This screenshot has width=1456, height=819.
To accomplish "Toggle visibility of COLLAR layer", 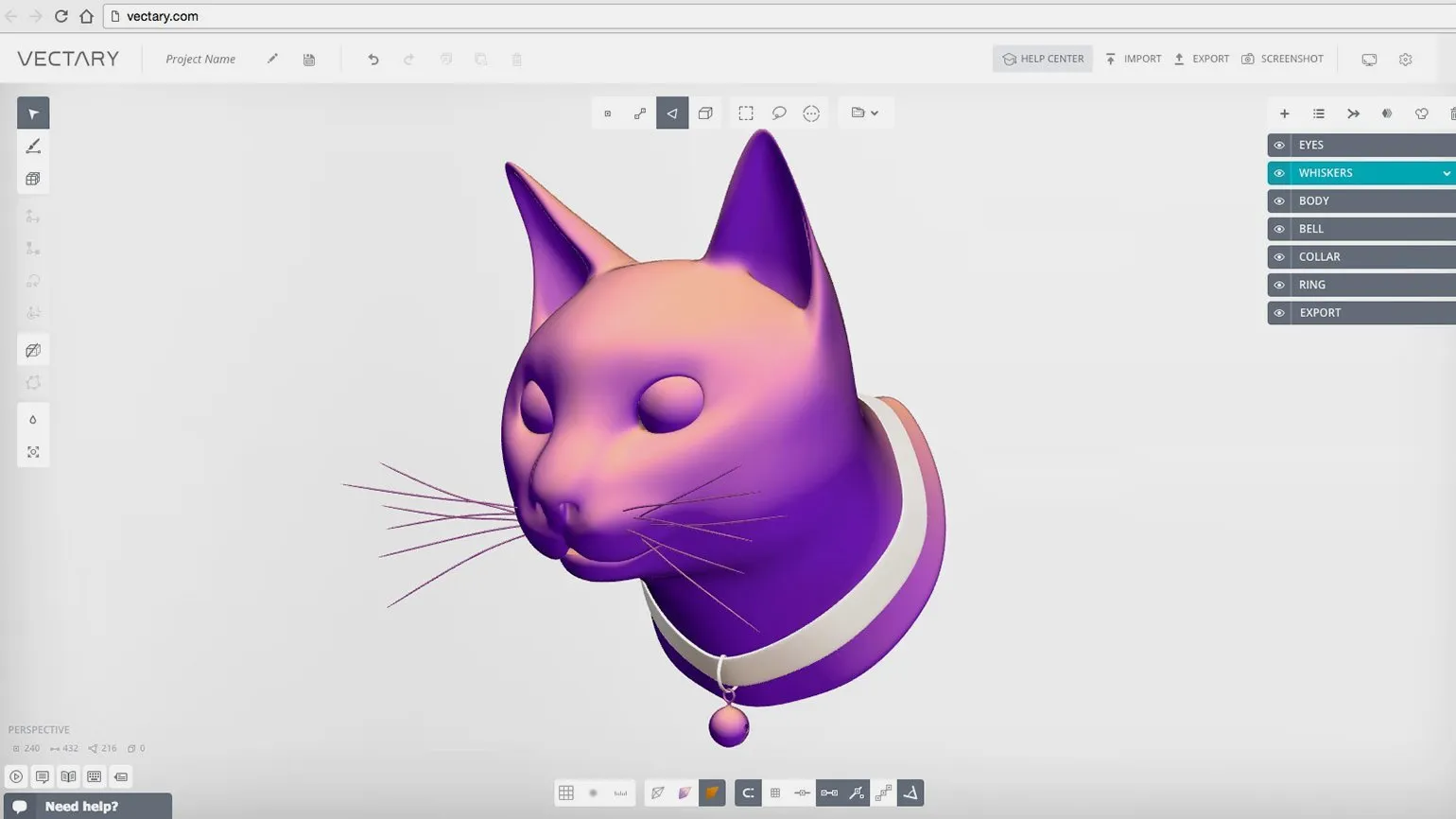I will pos(1279,257).
